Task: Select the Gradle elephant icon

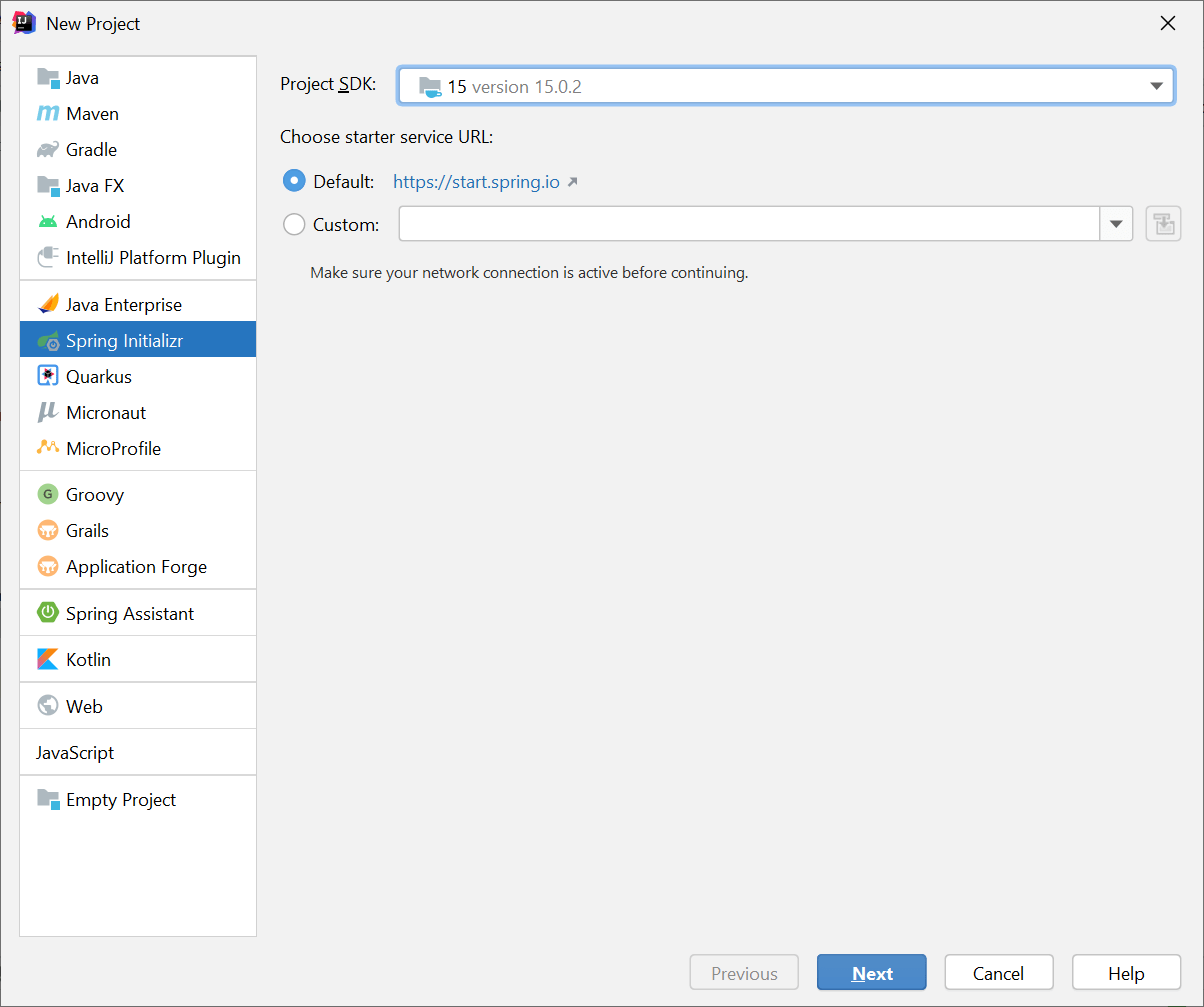Action: [48, 150]
